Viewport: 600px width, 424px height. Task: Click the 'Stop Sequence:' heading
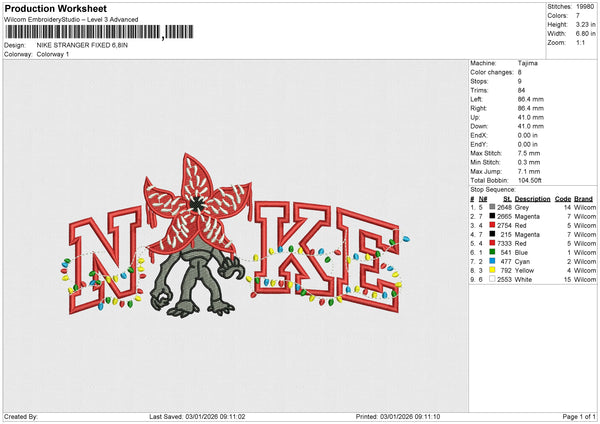pyautogui.click(x=493, y=190)
